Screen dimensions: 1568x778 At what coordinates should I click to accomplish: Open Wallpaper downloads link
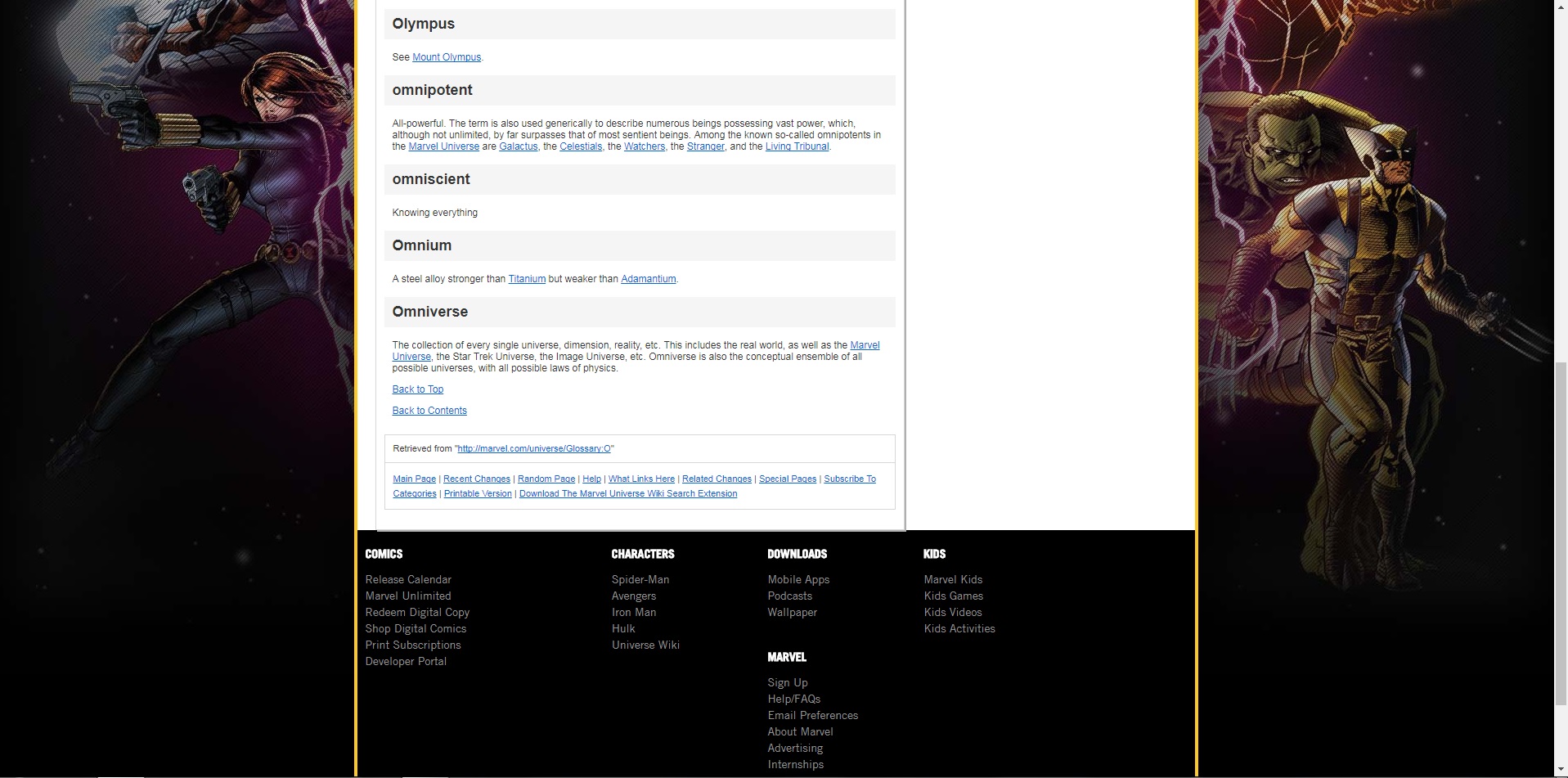click(x=792, y=612)
